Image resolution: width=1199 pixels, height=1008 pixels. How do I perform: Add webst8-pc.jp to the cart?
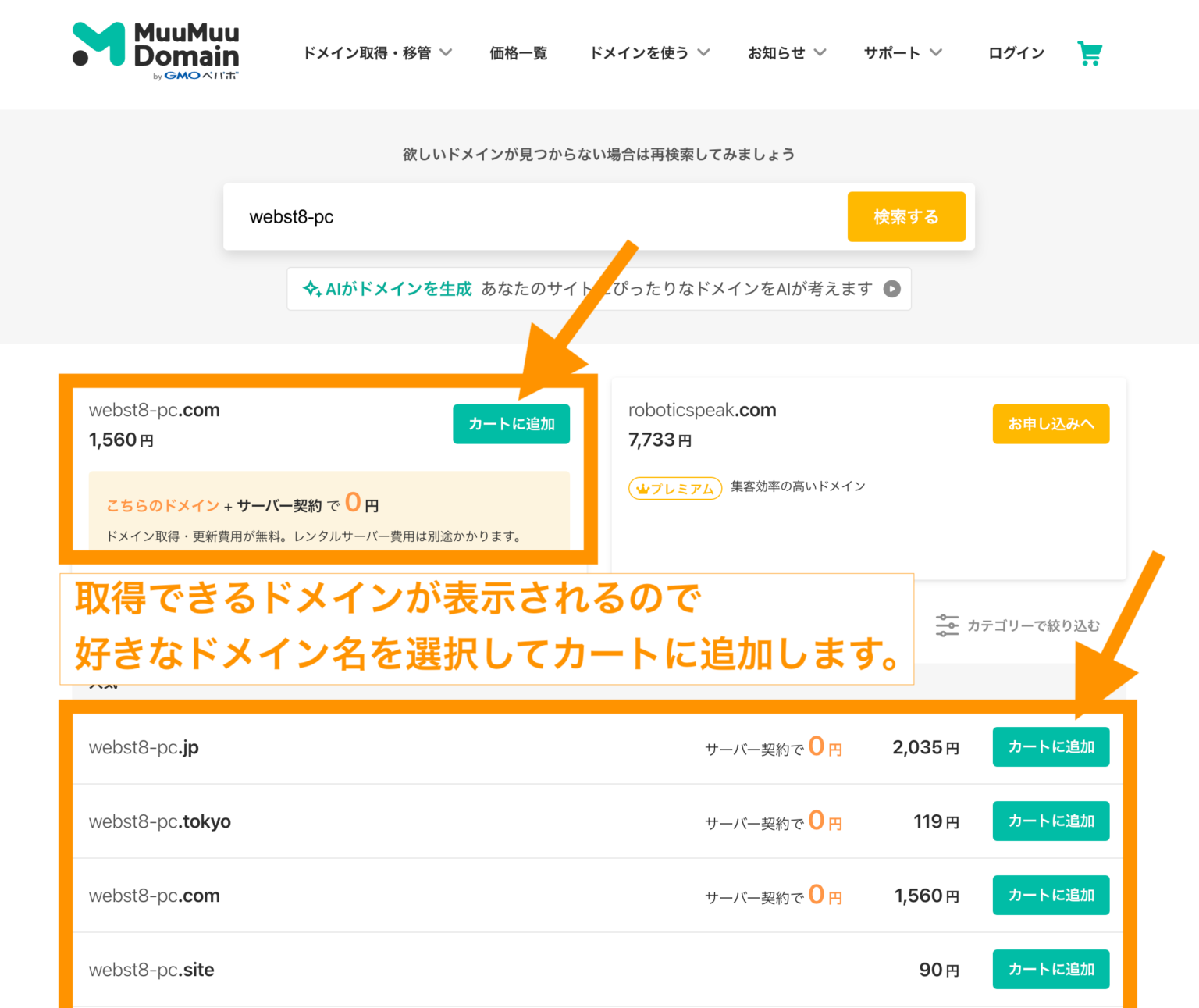[x=1051, y=746]
